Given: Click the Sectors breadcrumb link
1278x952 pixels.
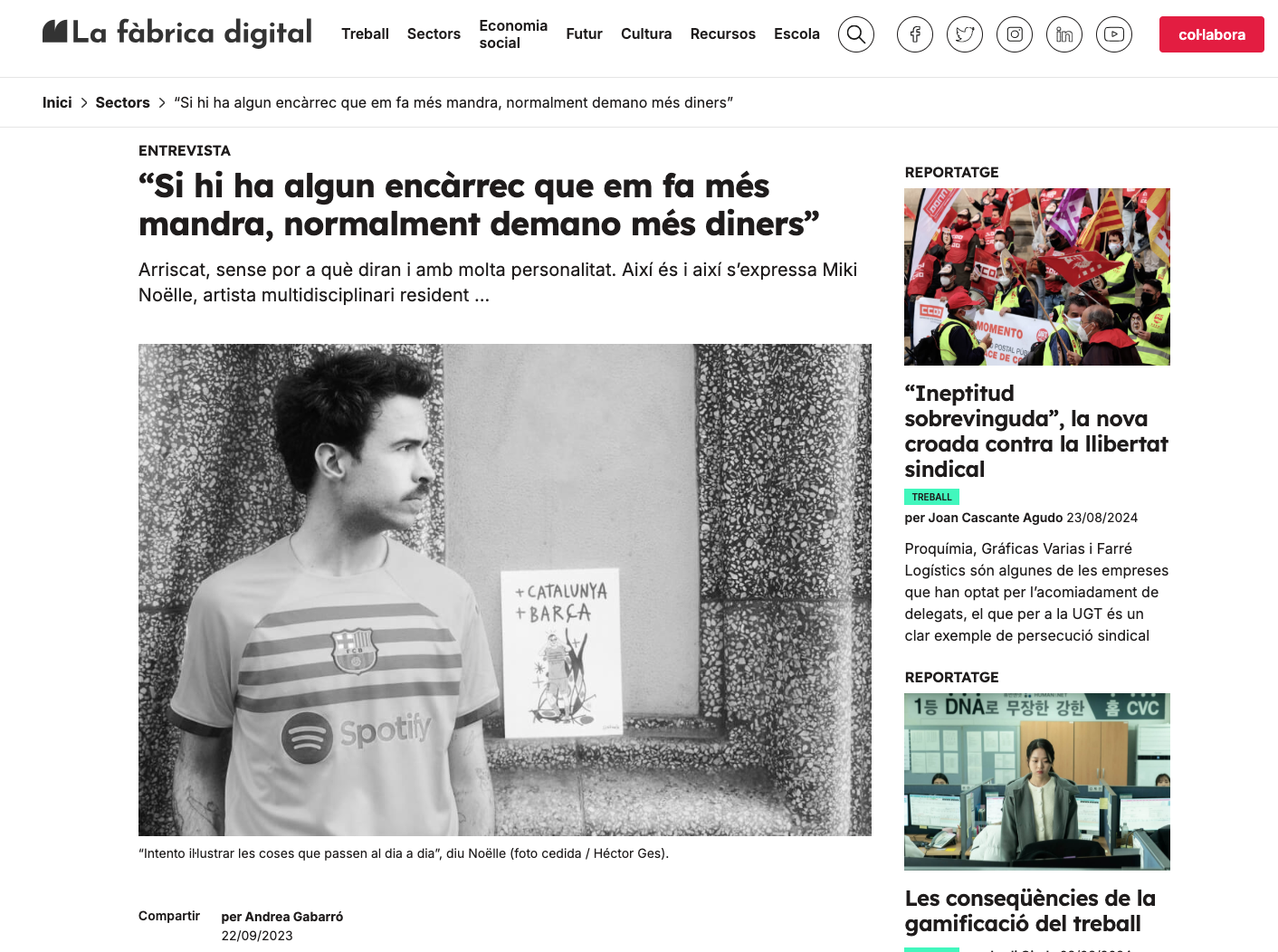Looking at the screenshot, I should coord(122,102).
